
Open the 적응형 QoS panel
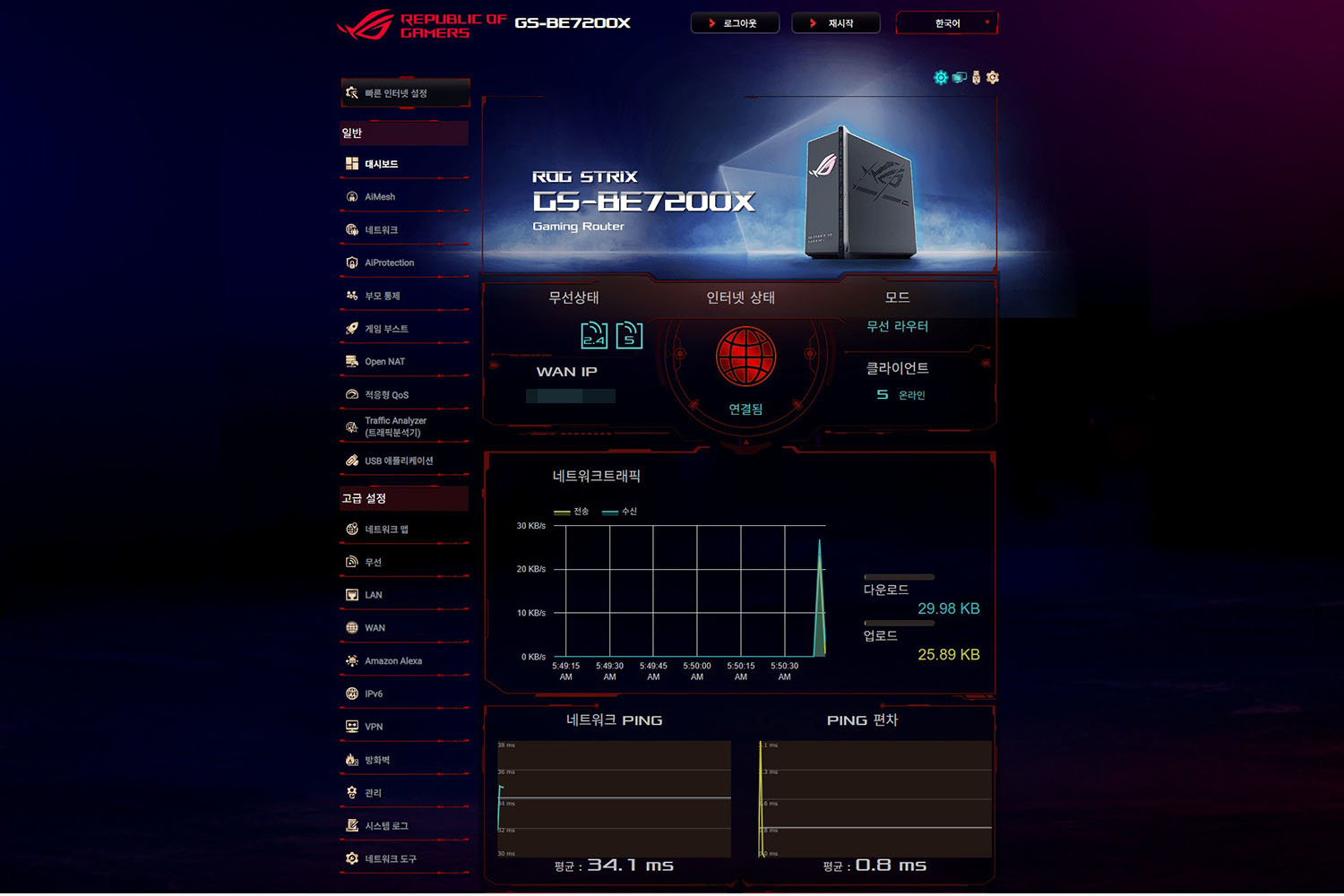(x=352, y=394)
